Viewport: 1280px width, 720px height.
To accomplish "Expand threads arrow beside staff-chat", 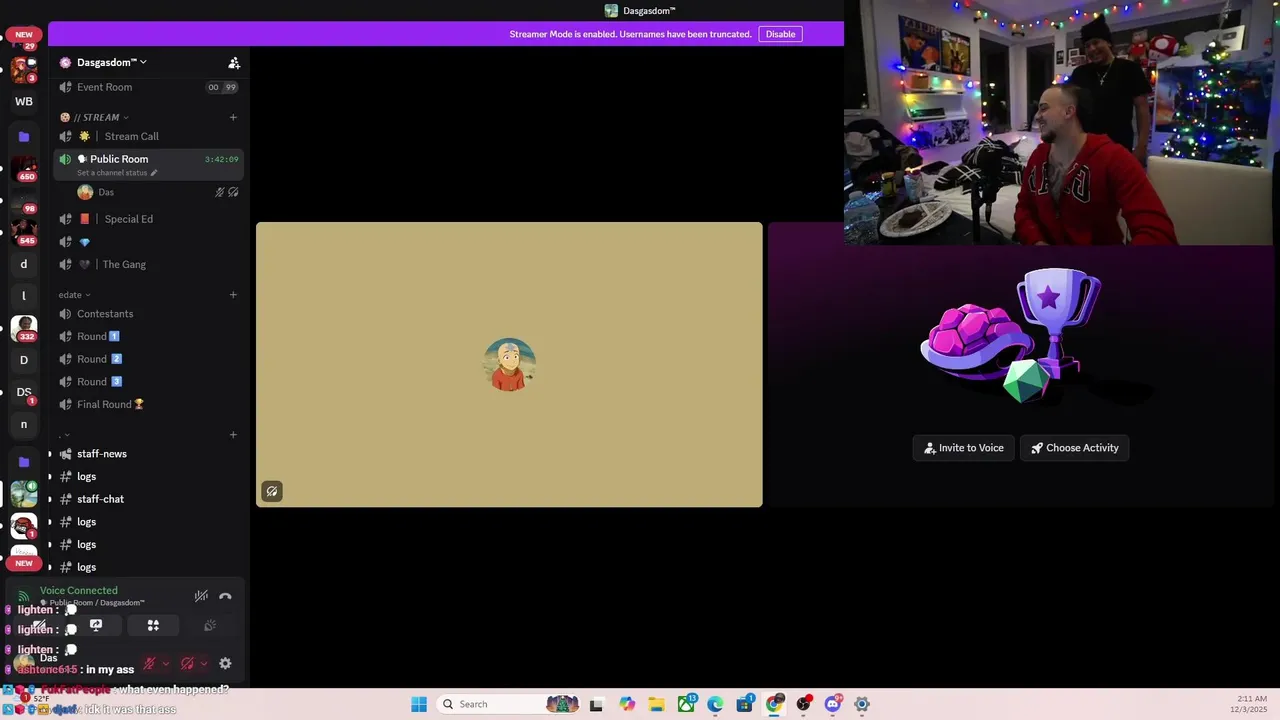I will coord(50,499).
